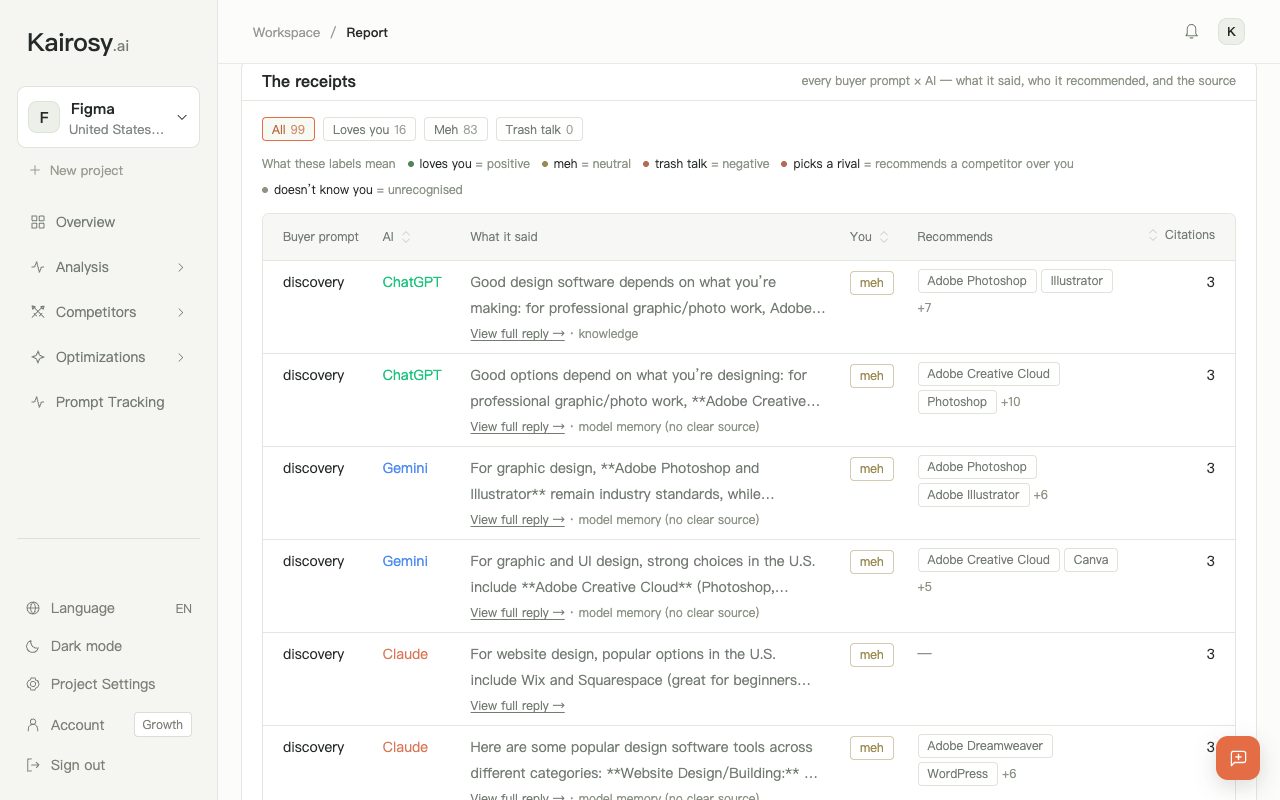
Task: Click the Analysis pulse icon
Action: click(x=38, y=267)
